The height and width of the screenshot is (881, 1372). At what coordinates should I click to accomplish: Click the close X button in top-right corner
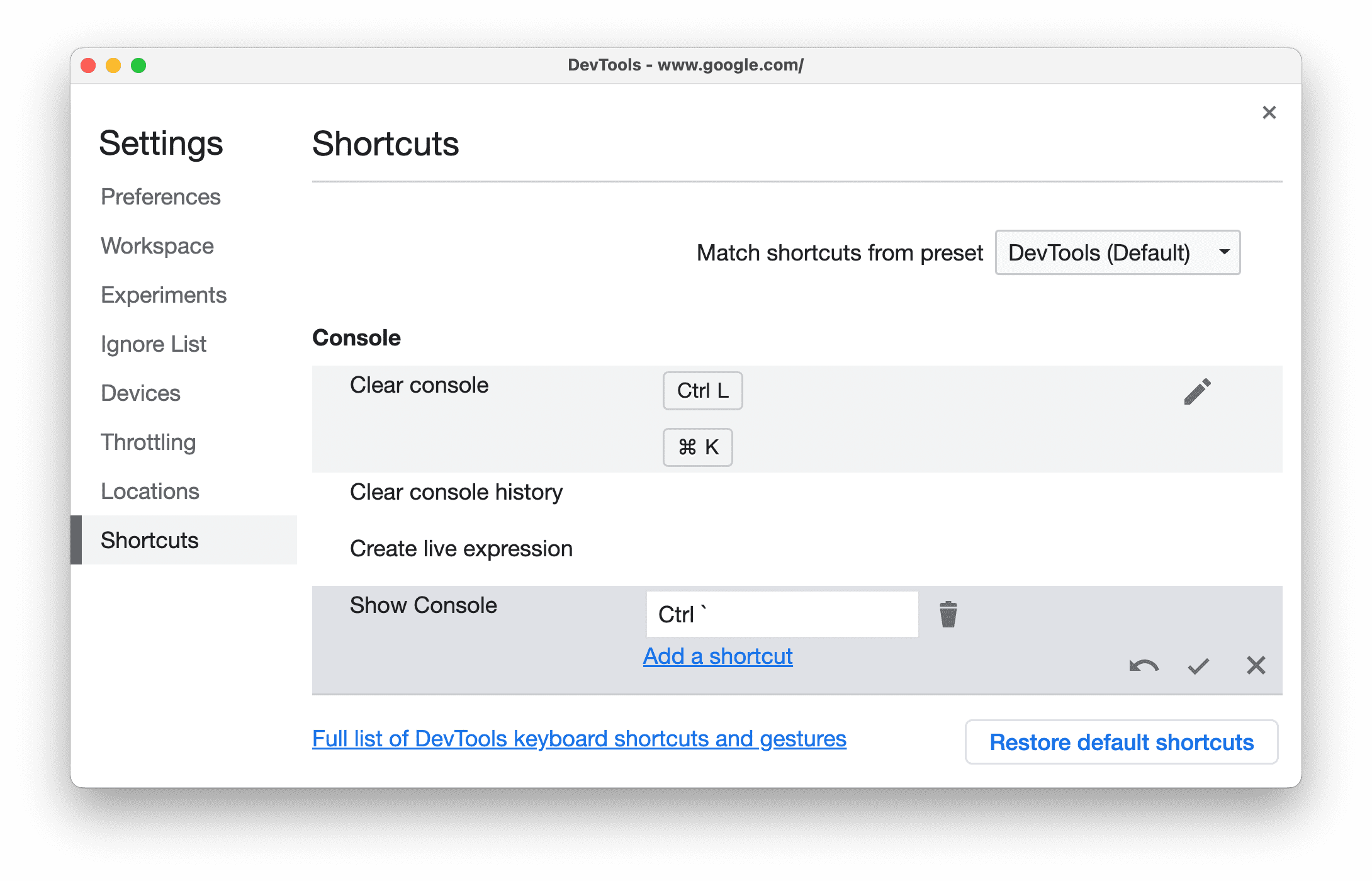(x=1270, y=113)
